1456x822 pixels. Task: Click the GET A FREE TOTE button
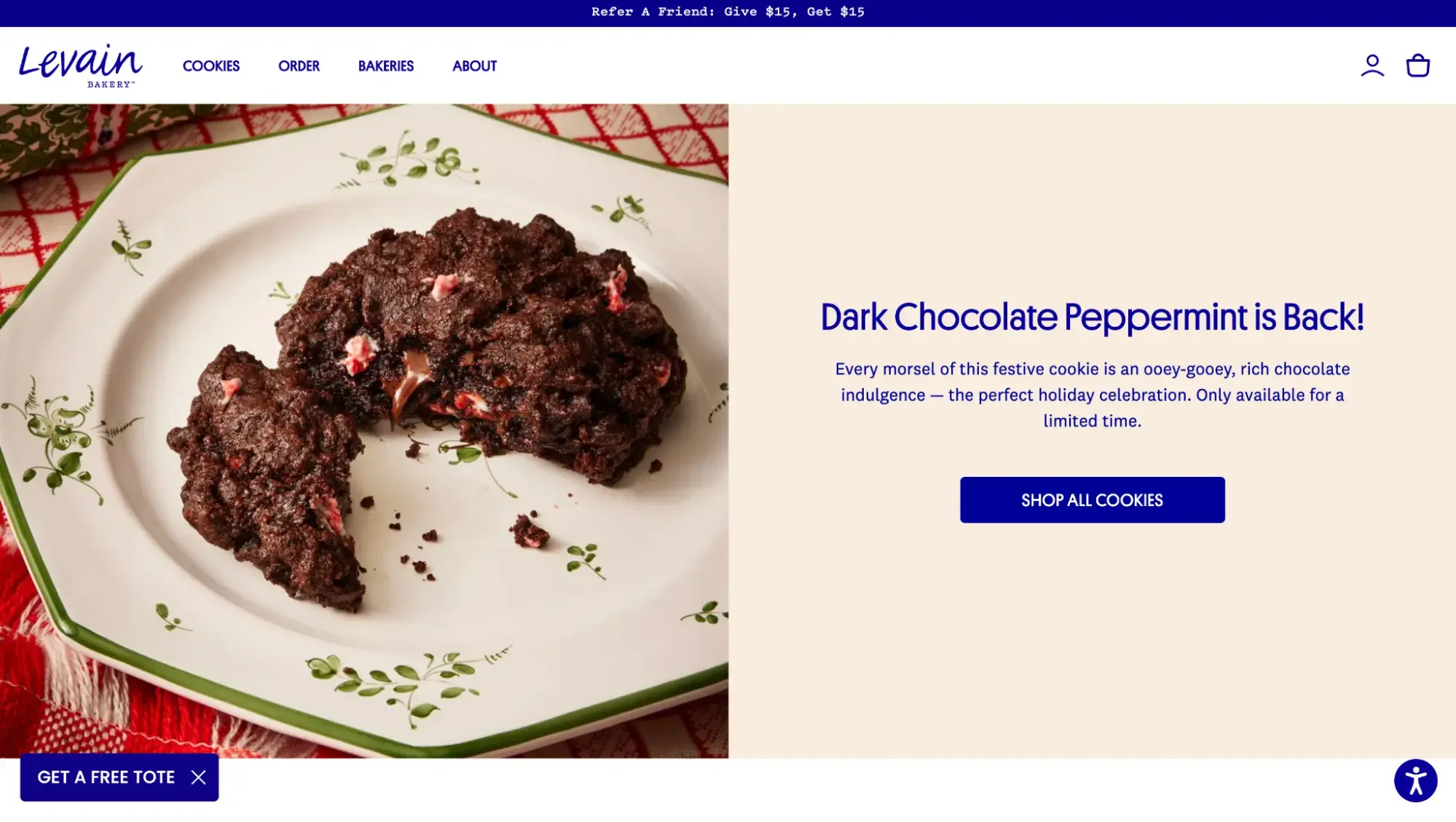click(x=106, y=778)
